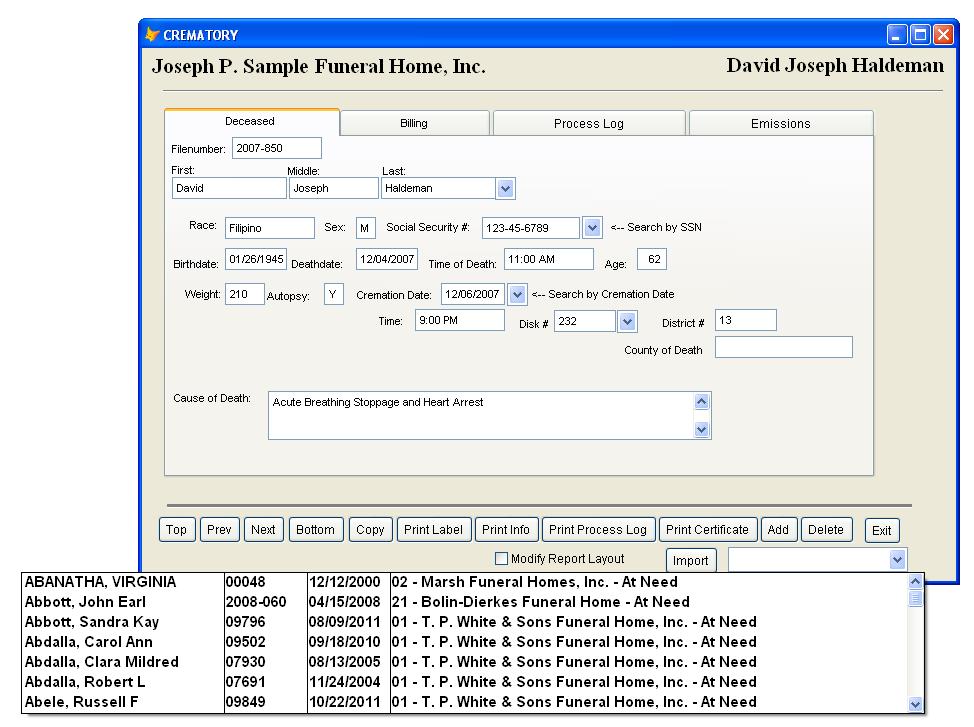Click the Filenumber field

click(277, 148)
